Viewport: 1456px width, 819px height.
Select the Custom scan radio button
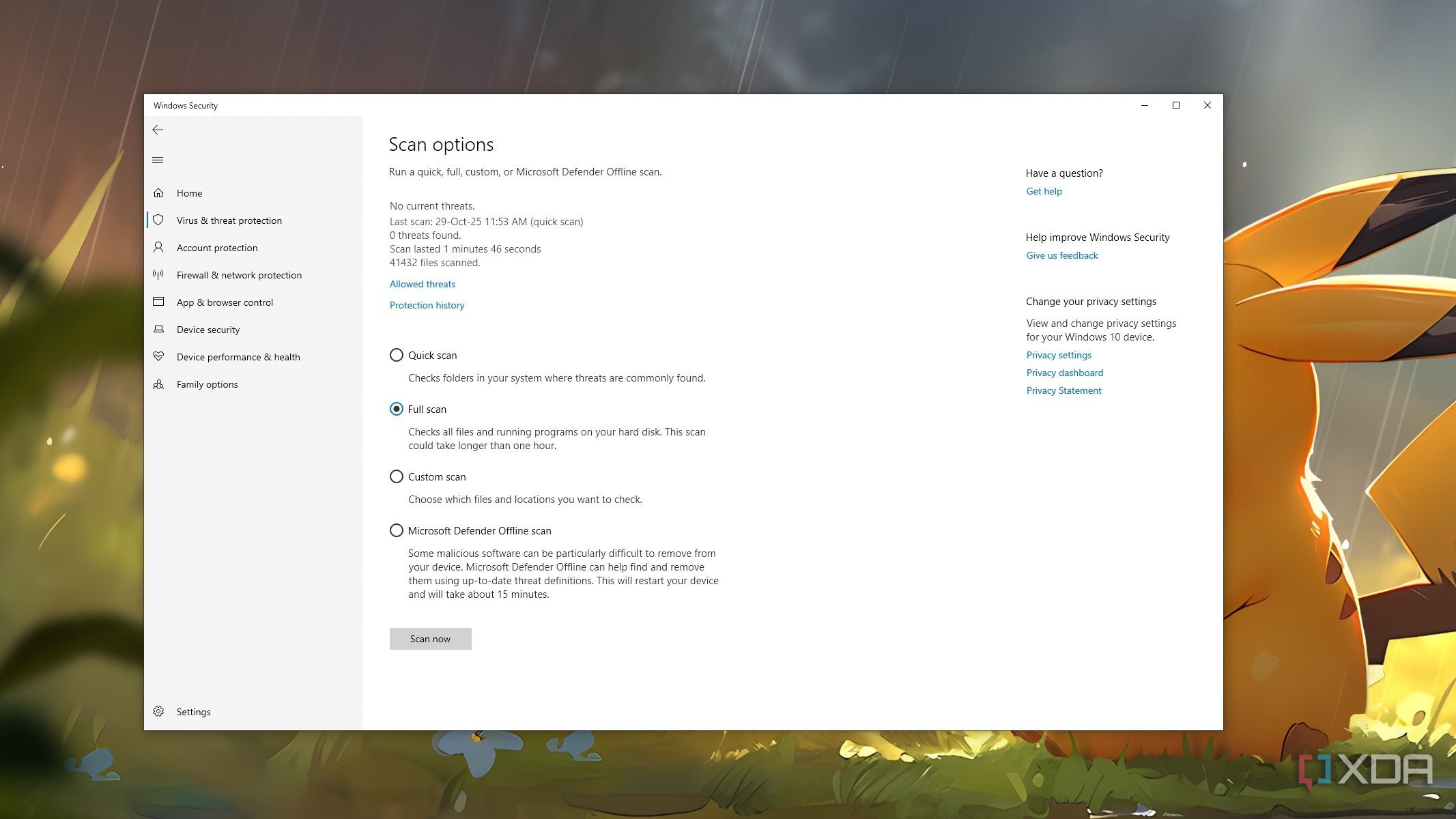click(396, 476)
